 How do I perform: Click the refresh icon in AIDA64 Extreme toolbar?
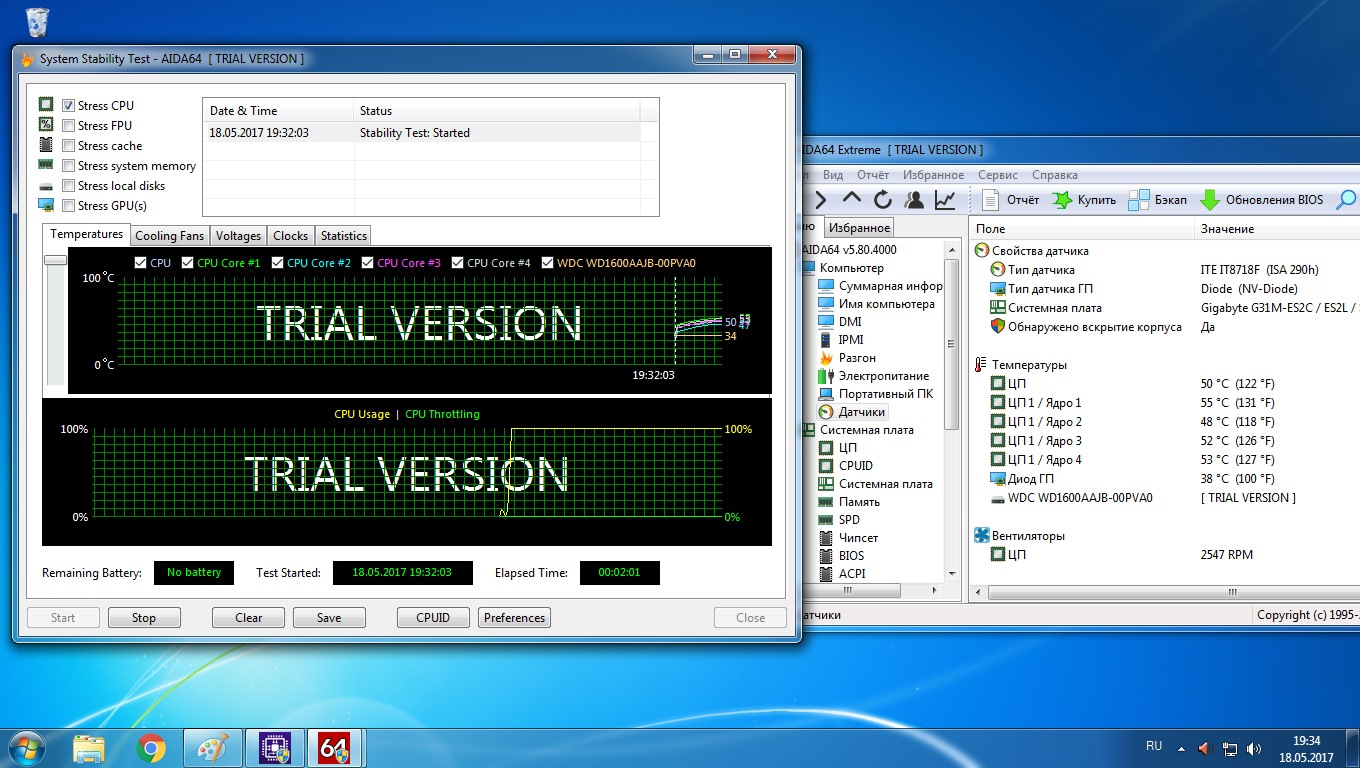[882, 200]
